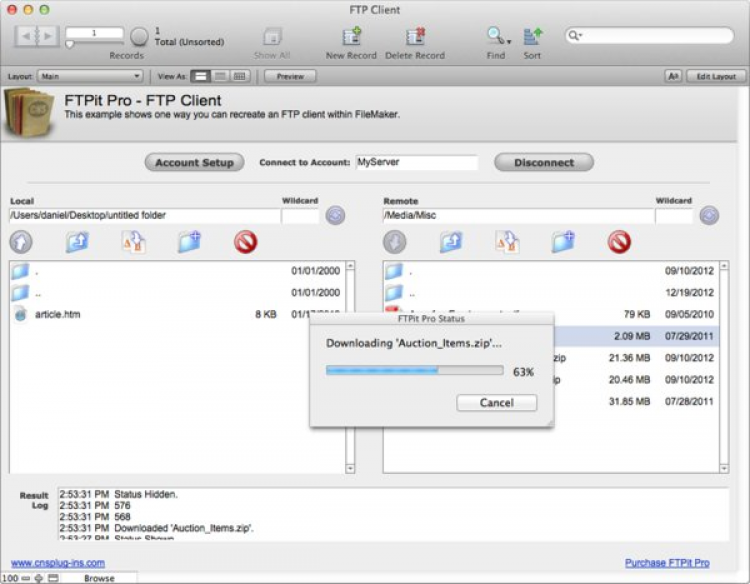Cancel the Auction_Items.zip download

[x=496, y=403]
